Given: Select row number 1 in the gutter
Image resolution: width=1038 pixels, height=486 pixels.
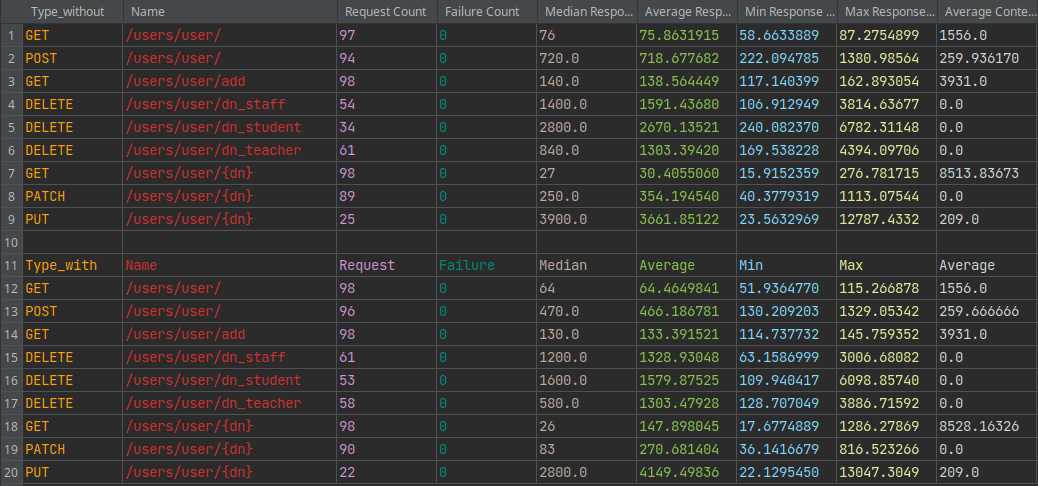Looking at the screenshot, I should pyautogui.click(x=11, y=35).
